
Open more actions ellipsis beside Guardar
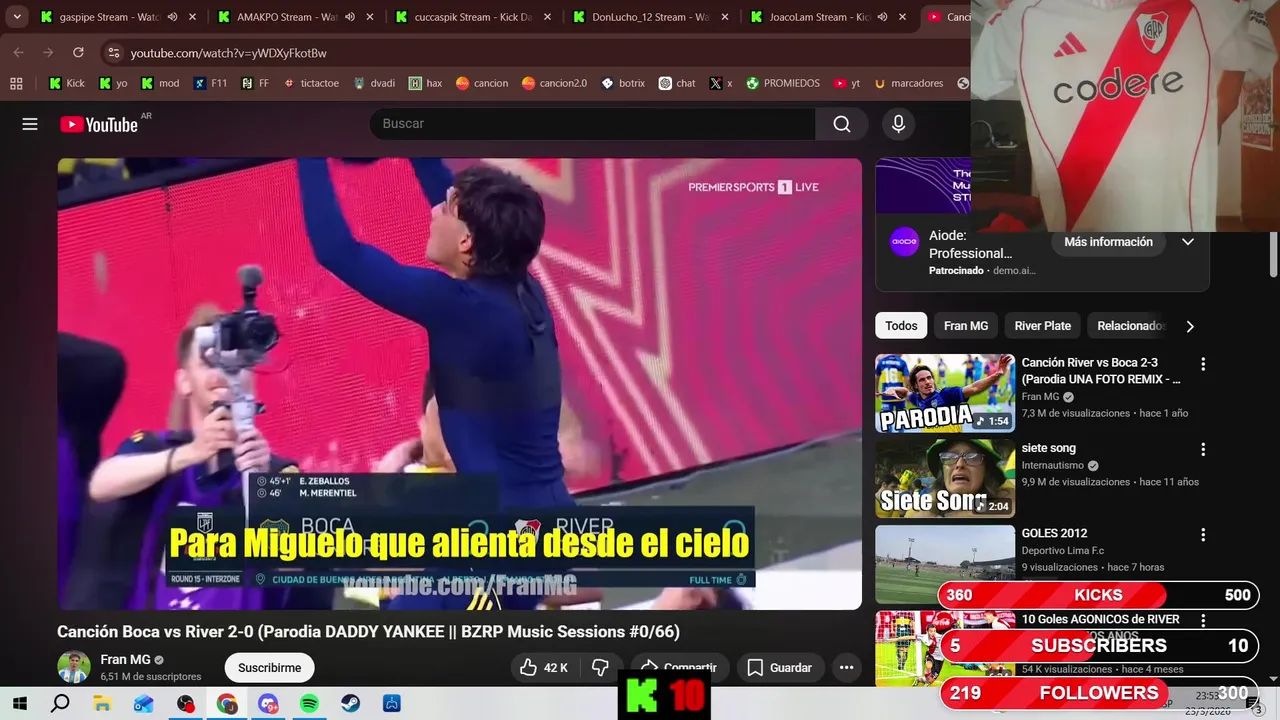point(846,668)
